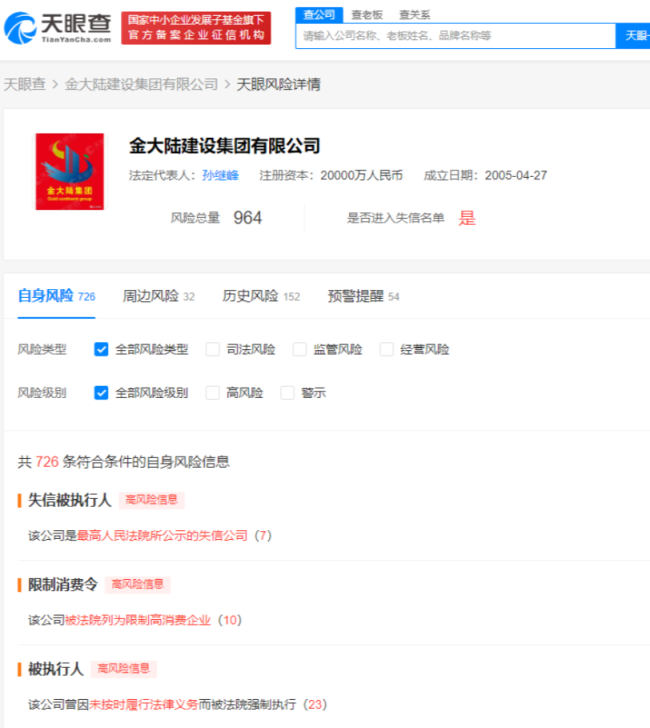Viewport: 650px width, 728px height.
Task: Open 未按时履行法律义务 link
Action: [143, 704]
